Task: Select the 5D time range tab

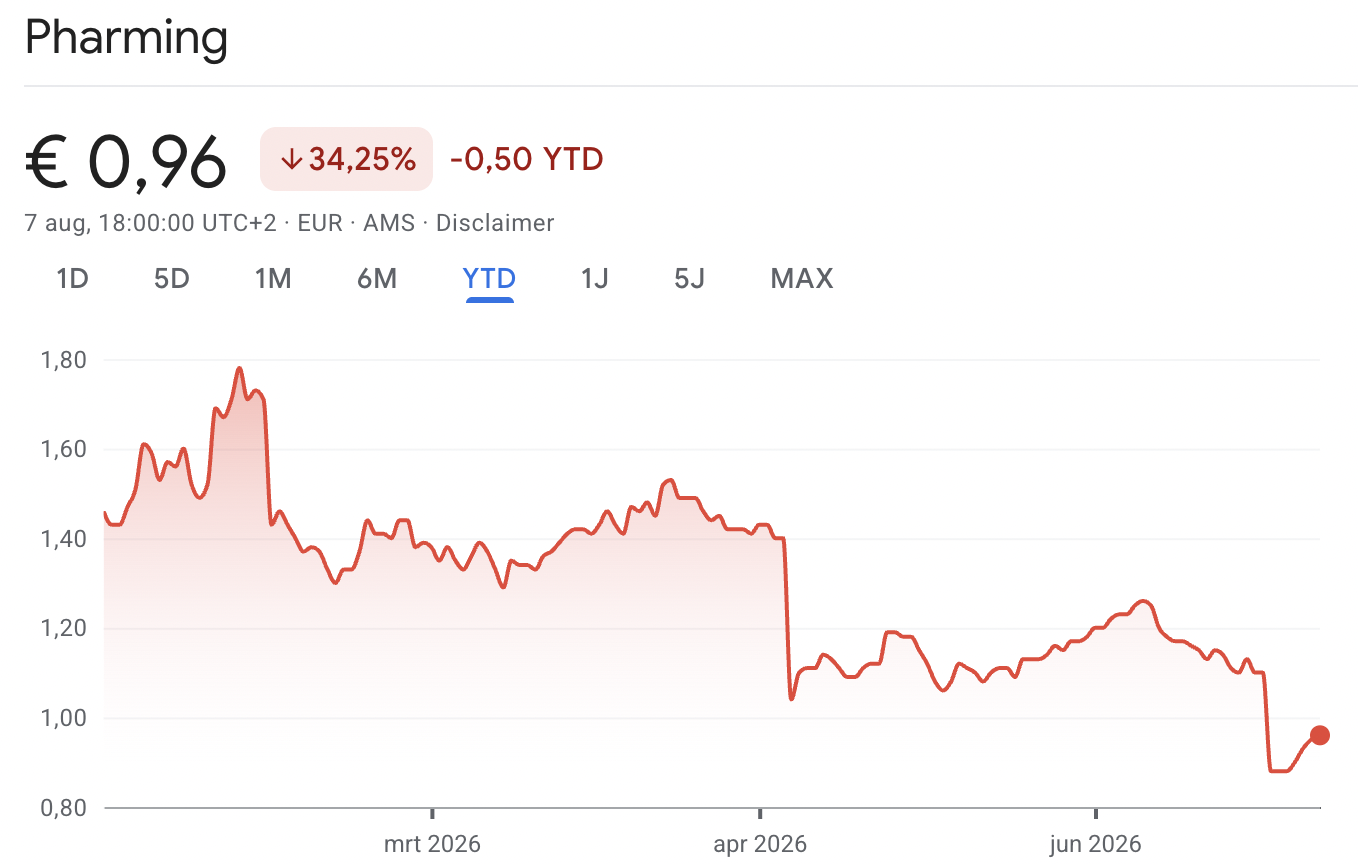Action: point(172,278)
